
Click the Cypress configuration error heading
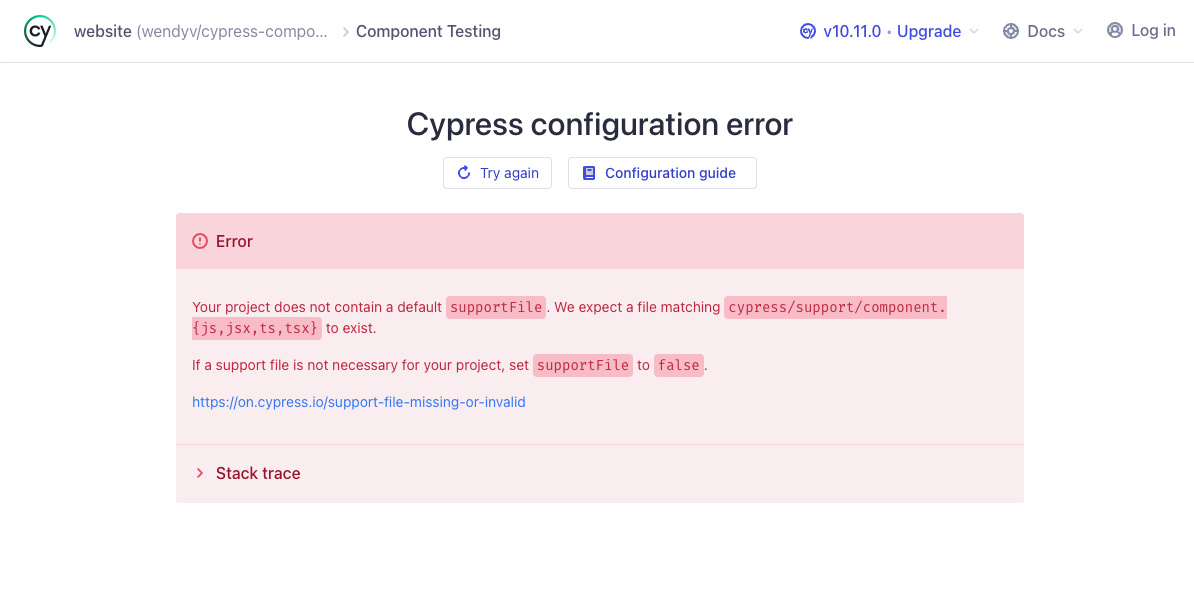tap(599, 124)
